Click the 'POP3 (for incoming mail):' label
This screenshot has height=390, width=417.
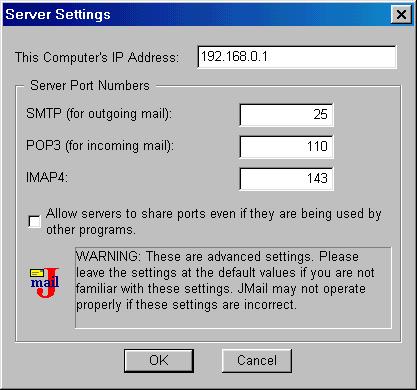tap(100, 146)
